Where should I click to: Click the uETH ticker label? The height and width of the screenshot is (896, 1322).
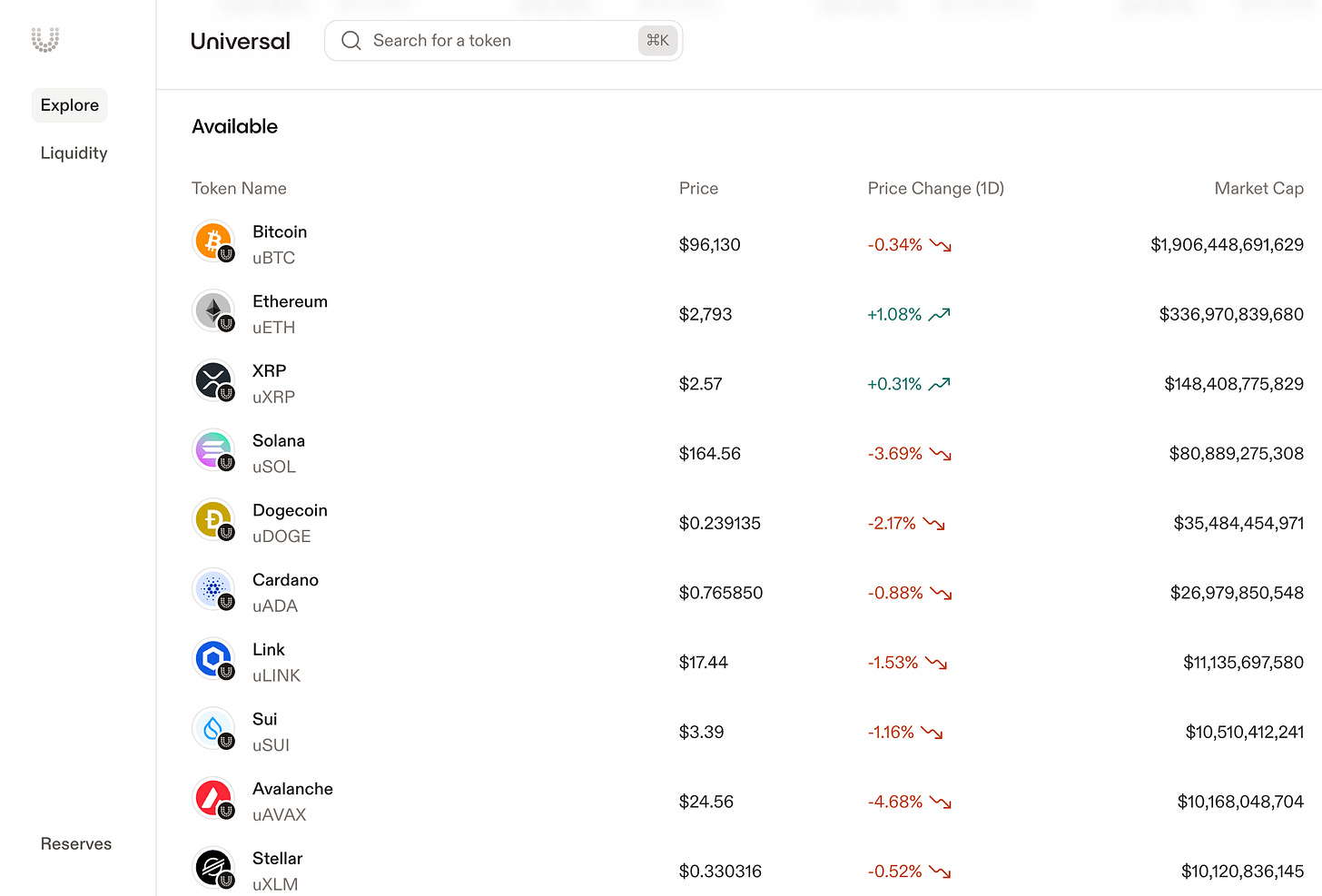tap(273, 328)
